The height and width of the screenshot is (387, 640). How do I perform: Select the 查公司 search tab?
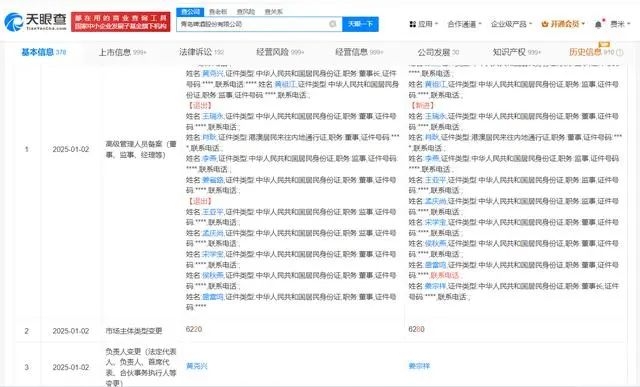click(190, 12)
